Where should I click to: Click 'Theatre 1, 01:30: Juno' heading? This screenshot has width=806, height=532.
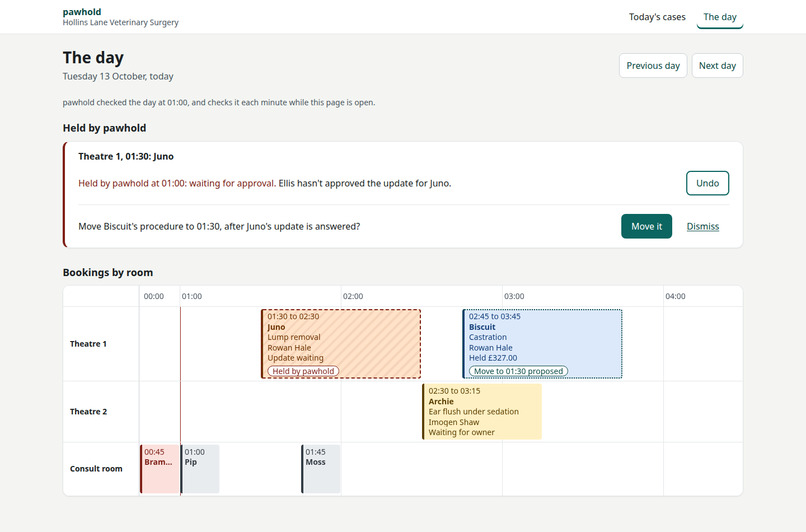[126, 156]
